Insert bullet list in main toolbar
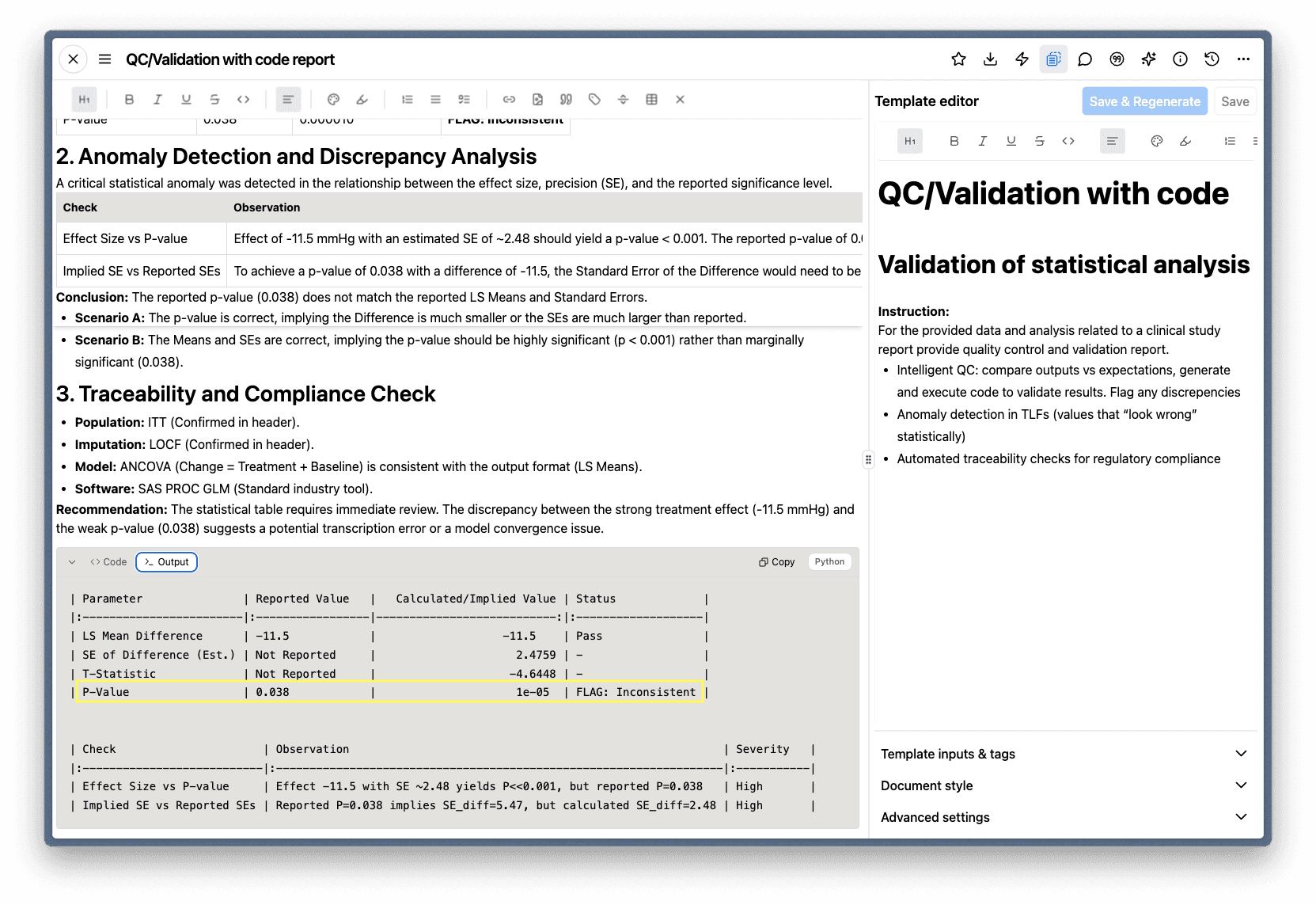This screenshot has width=1316, height=905. [435, 100]
